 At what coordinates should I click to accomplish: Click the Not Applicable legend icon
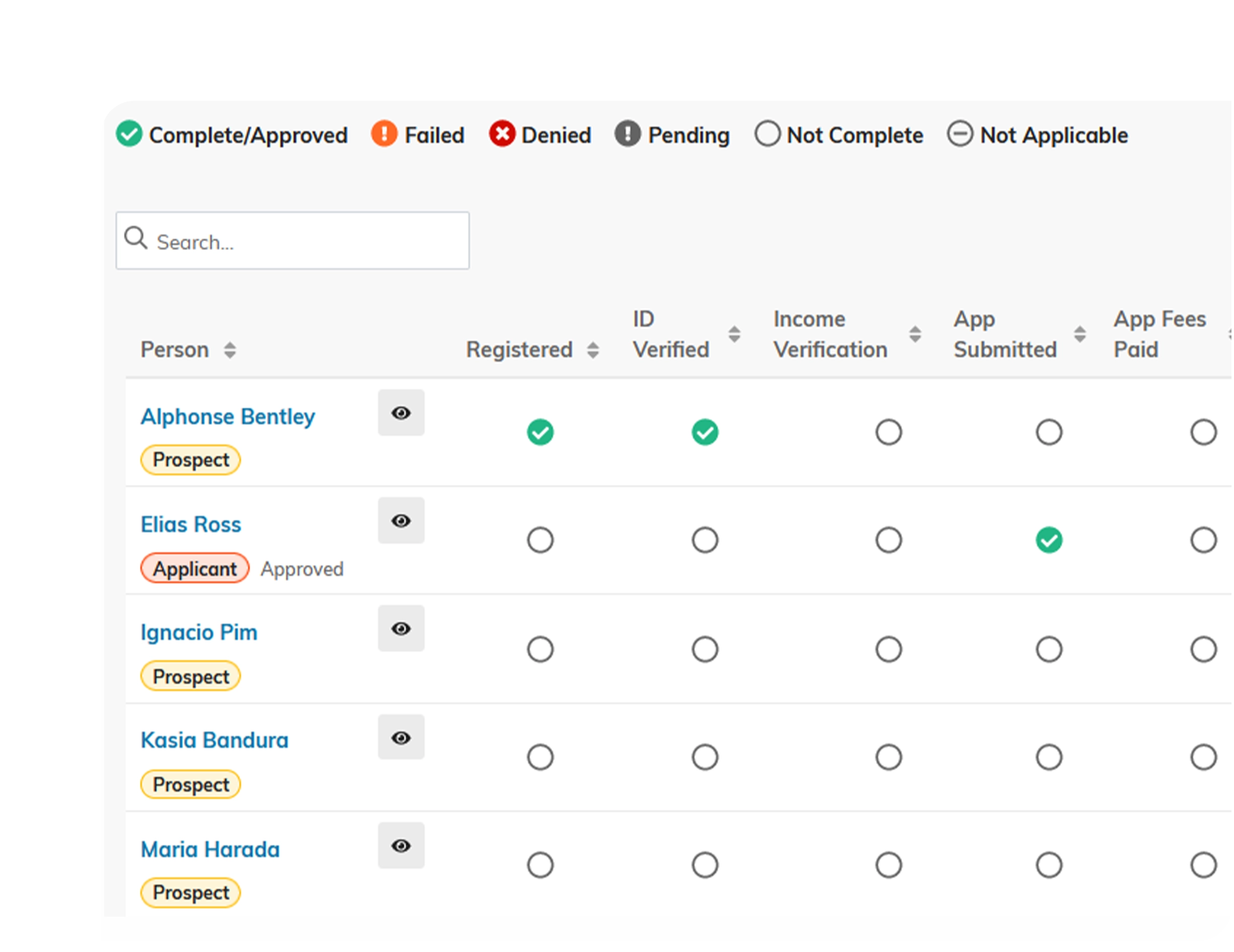(960, 134)
